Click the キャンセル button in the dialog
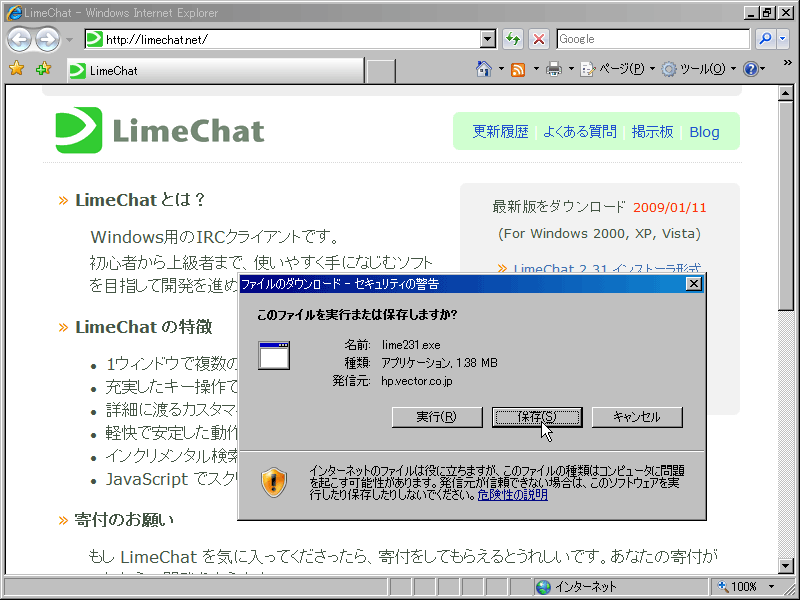The image size is (800, 600). [x=637, y=417]
